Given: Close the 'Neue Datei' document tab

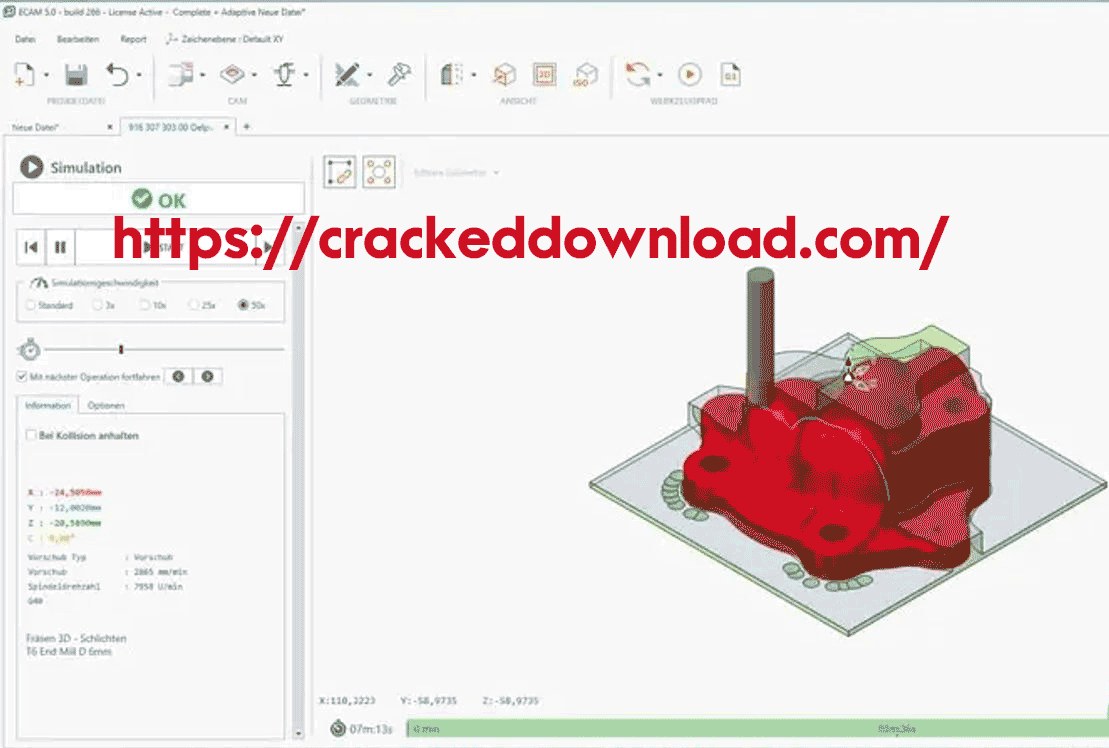Looking at the screenshot, I should point(109,127).
